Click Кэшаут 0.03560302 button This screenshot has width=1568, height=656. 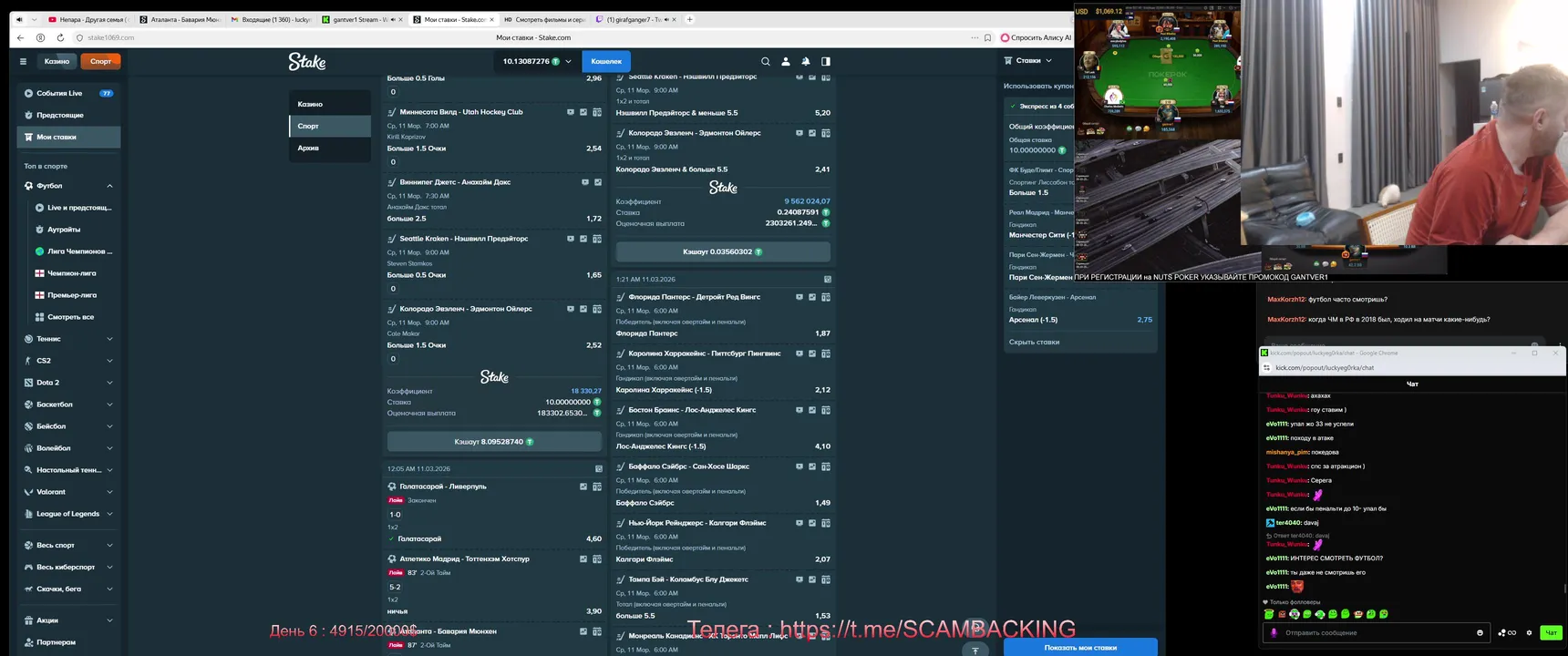(x=723, y=251)
